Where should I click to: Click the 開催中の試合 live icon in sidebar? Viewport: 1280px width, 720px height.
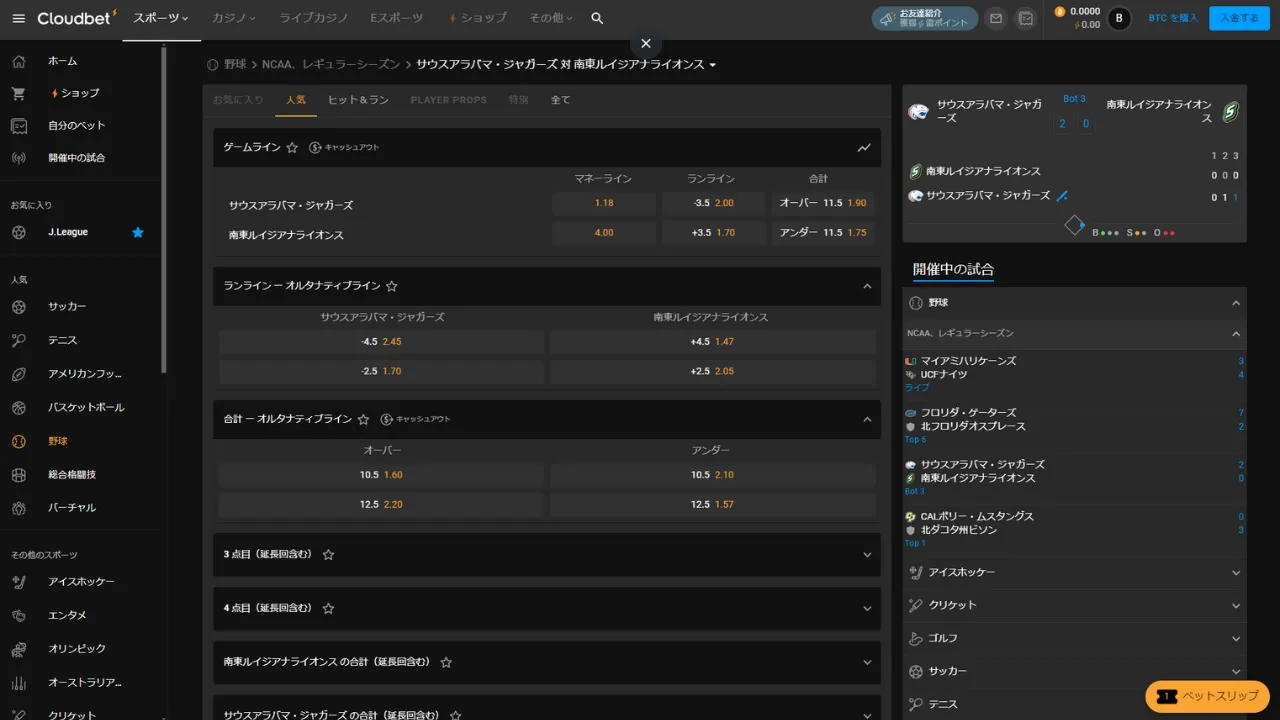tap(19, 158)
